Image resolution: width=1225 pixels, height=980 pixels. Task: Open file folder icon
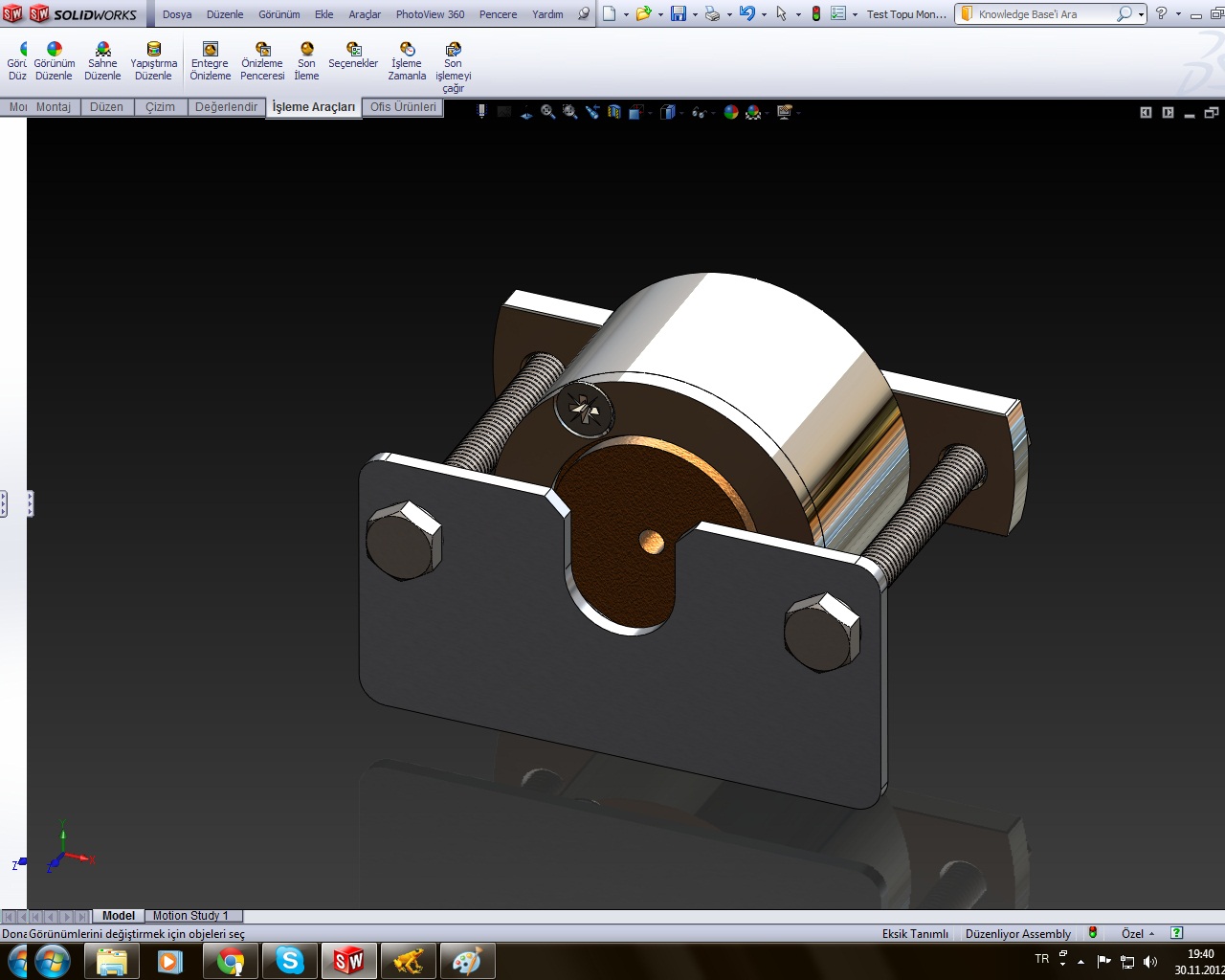(x=643, y=13)
